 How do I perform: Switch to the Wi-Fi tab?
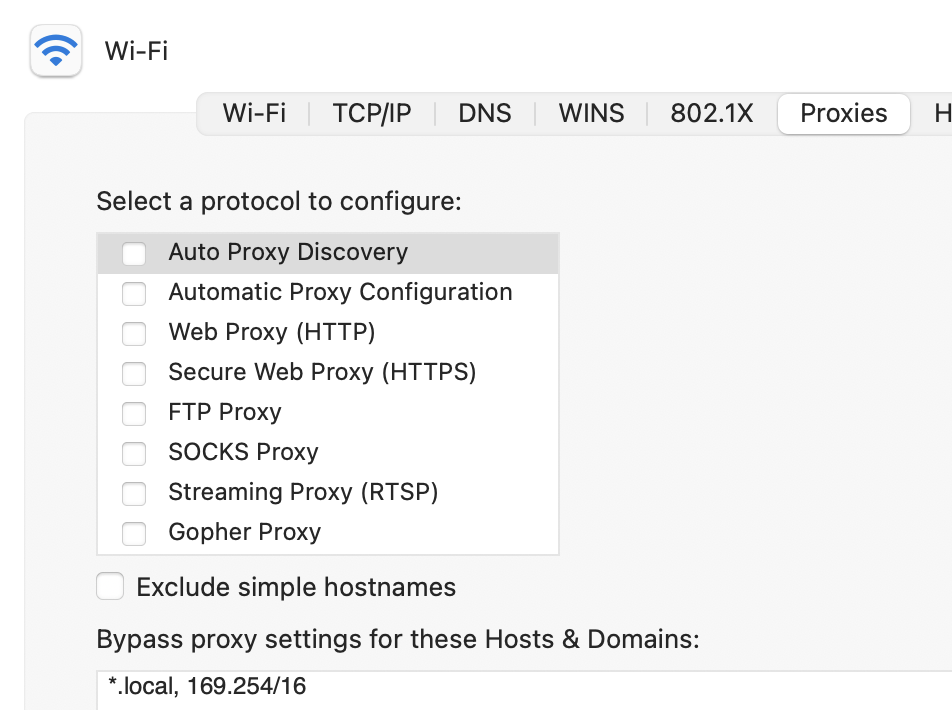pyautogui.click(x=254, y=113)
